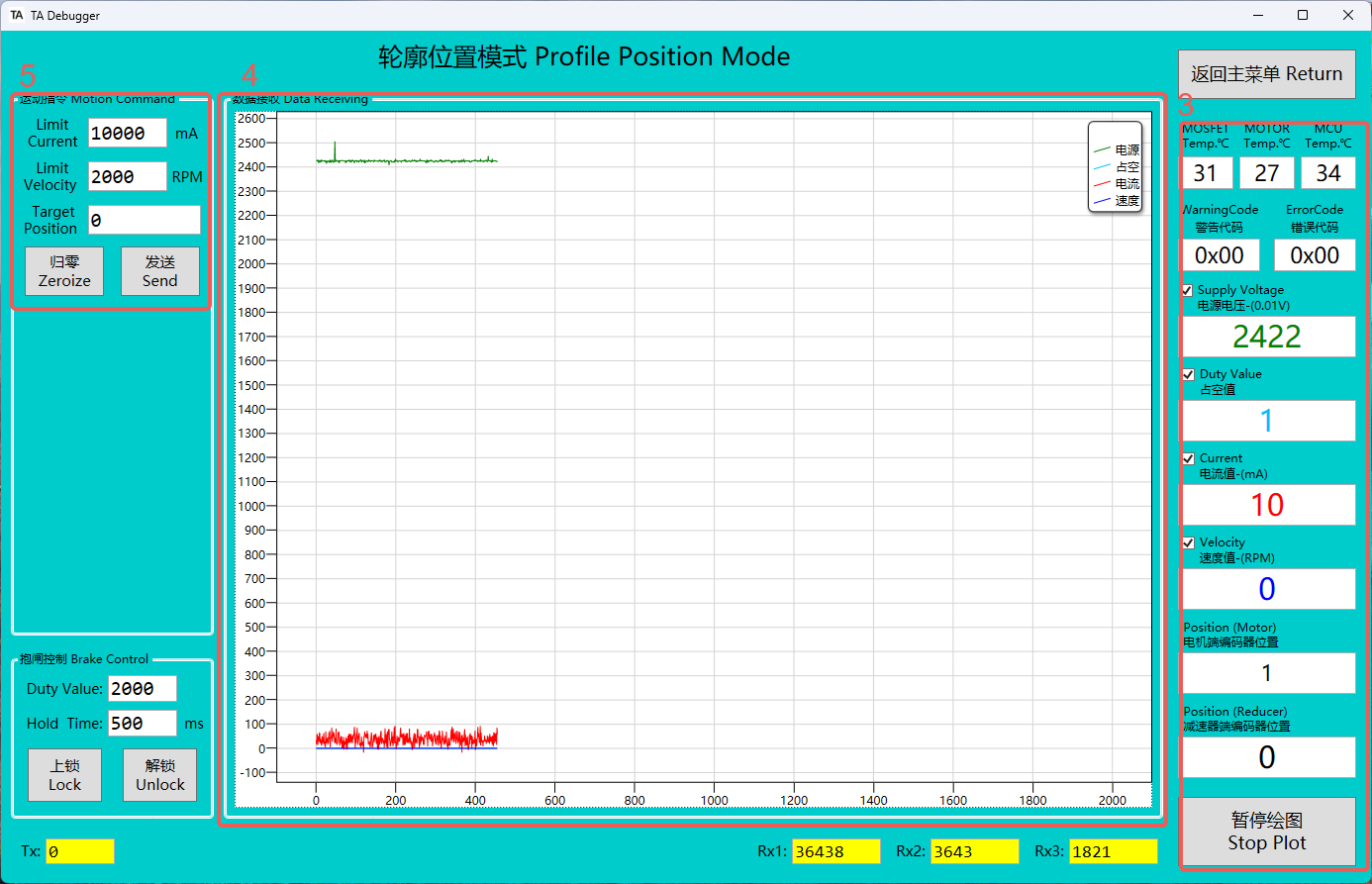Image resolution: width=1372 pixels, height=884 pixels.
Task: Click the 2600 y-axis label
Action: (251, 118)
